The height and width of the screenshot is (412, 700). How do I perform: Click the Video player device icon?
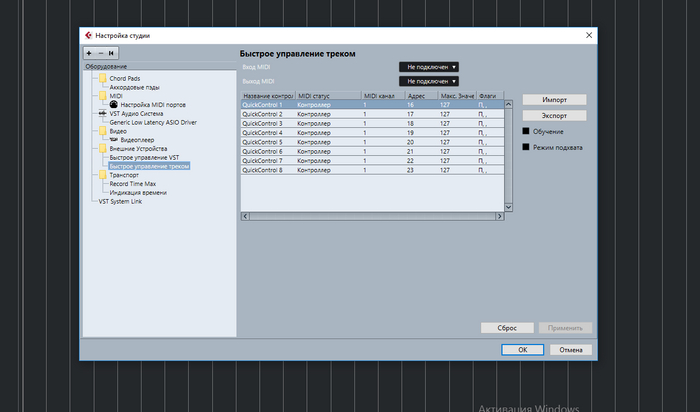coord(114,139)
